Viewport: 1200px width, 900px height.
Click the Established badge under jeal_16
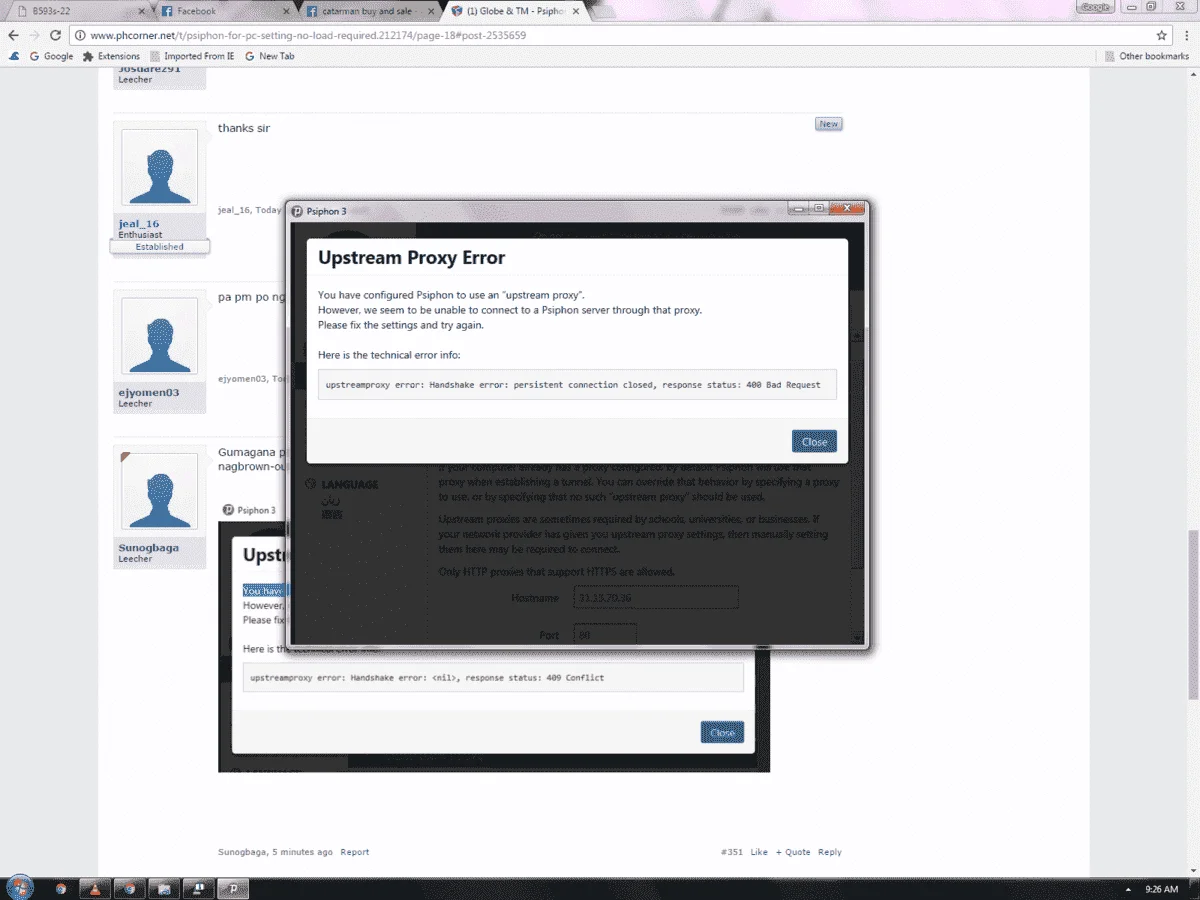[x=160, y=246]
